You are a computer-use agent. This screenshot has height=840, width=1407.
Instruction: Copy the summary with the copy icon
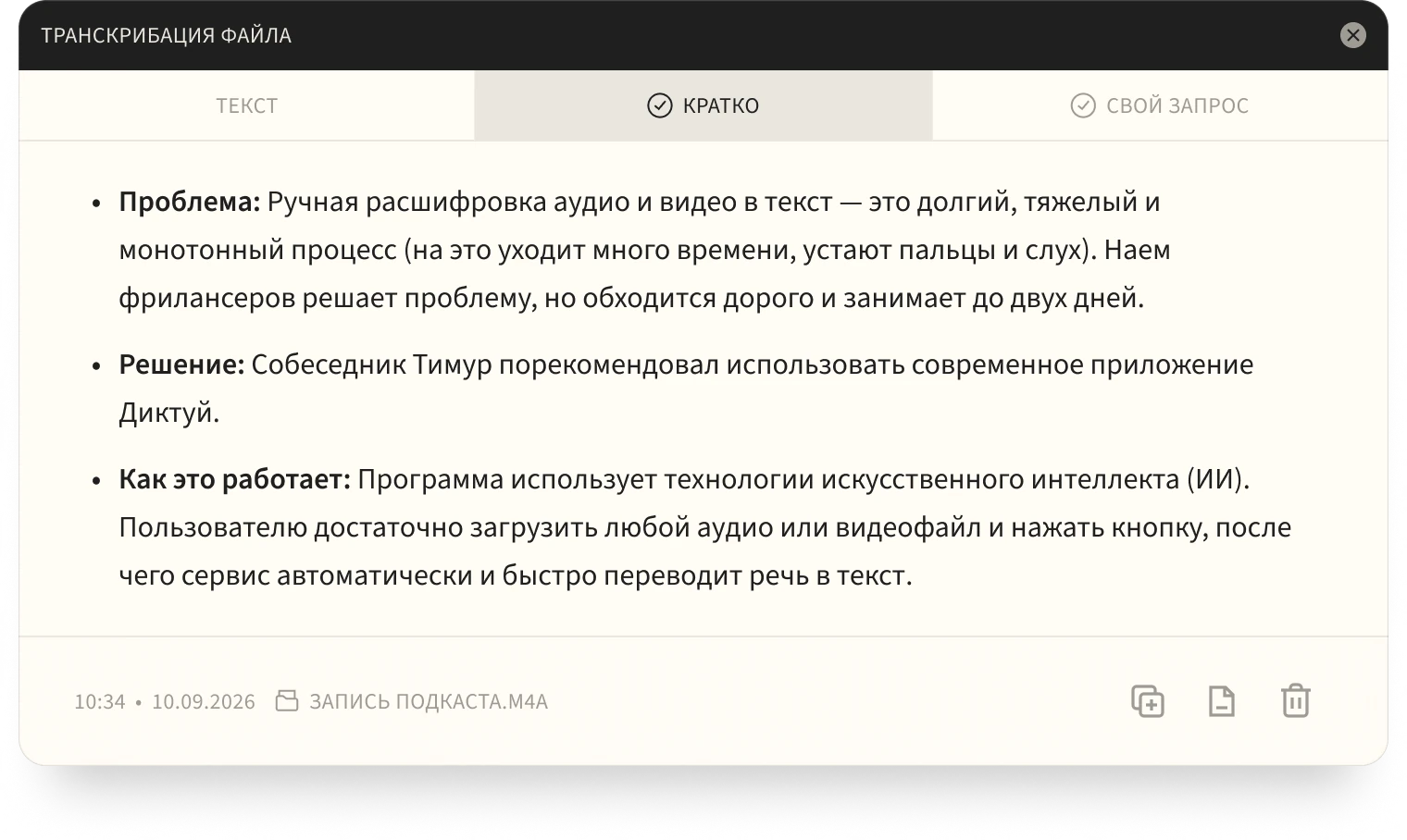[1148, 700]
